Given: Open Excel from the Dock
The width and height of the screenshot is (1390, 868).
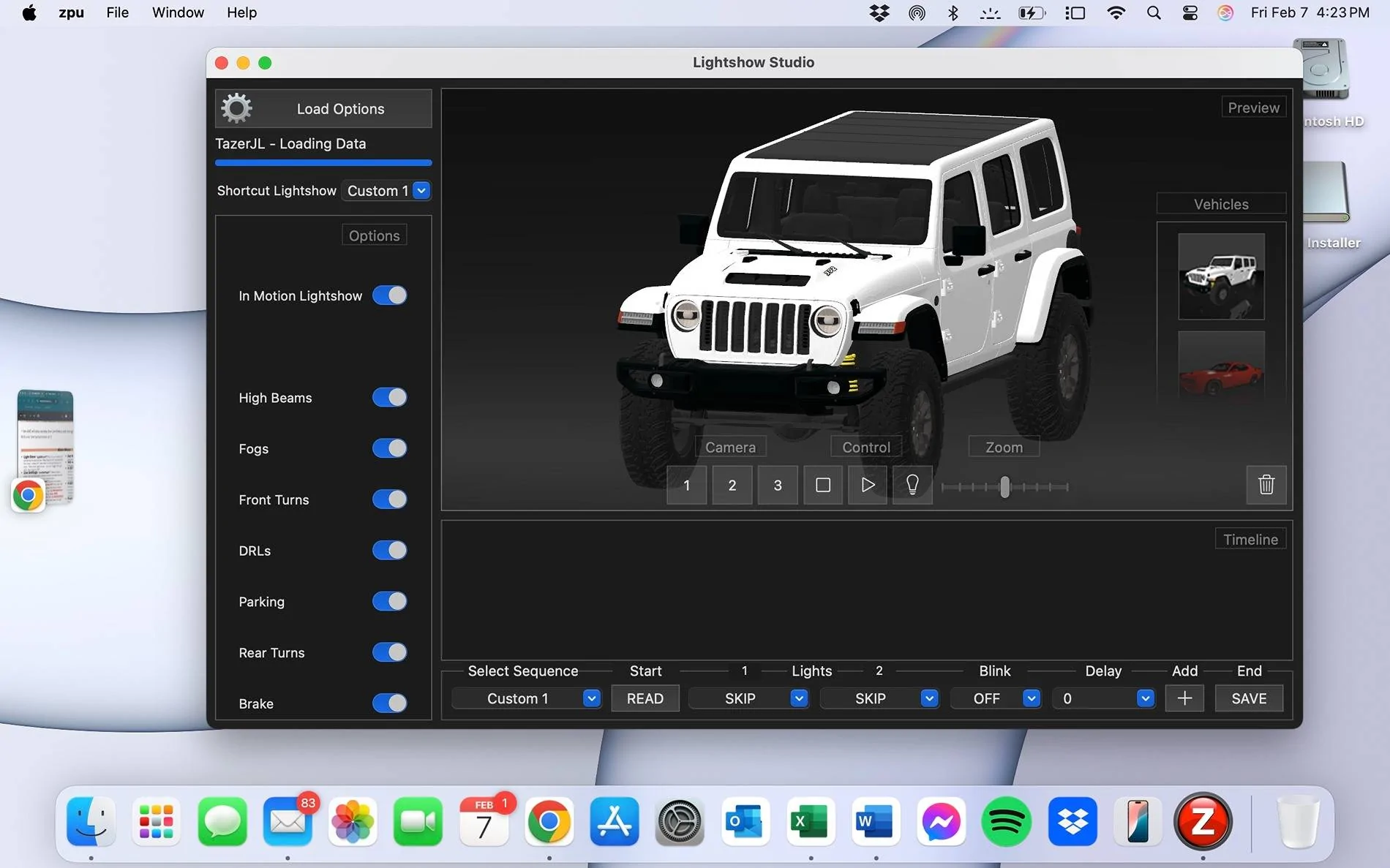Looking at the screenshot, I should pyautogui.click(x=811, y=821).
